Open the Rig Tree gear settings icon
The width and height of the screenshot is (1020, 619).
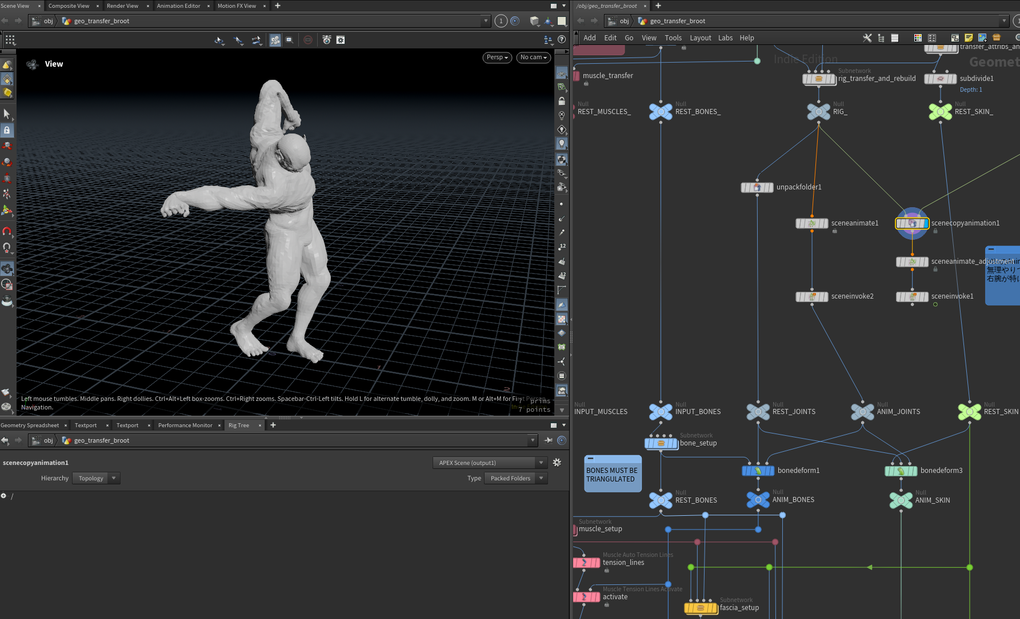[557, 463]
